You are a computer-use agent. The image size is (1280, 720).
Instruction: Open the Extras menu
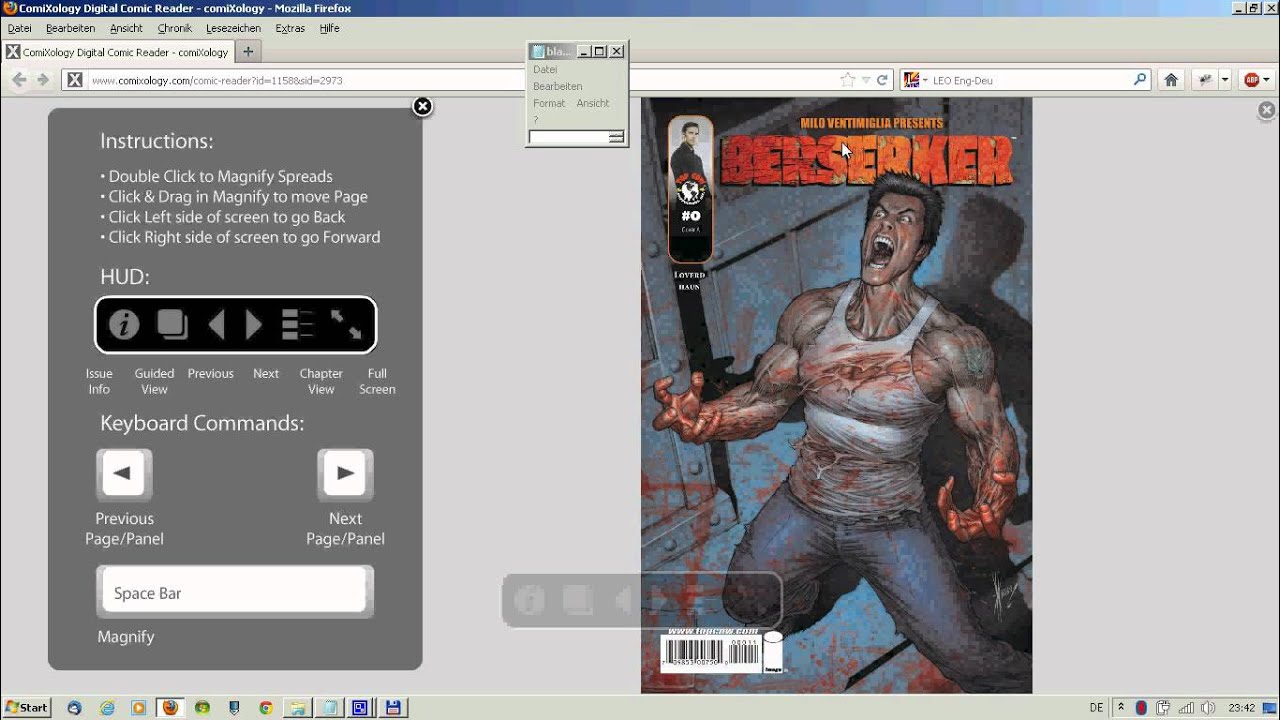[290, 28]
